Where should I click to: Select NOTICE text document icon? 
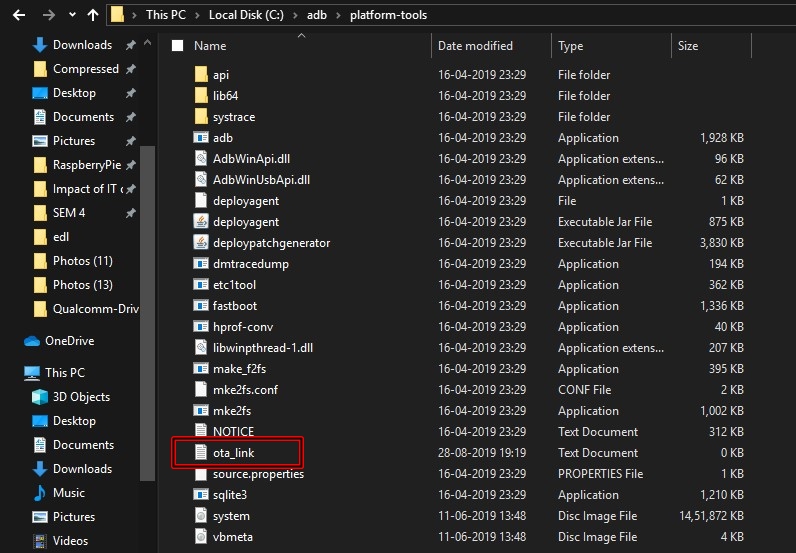(202, 431)
